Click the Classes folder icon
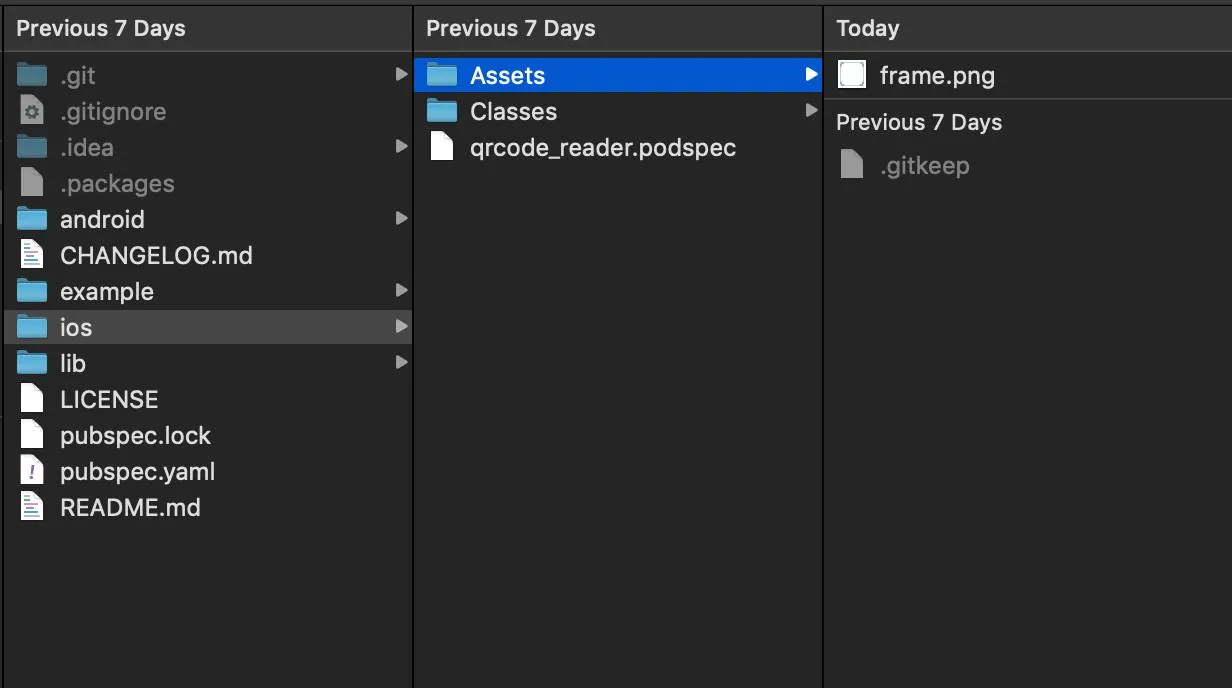This screenshot has height=688, width=1232. coord(442,111)
